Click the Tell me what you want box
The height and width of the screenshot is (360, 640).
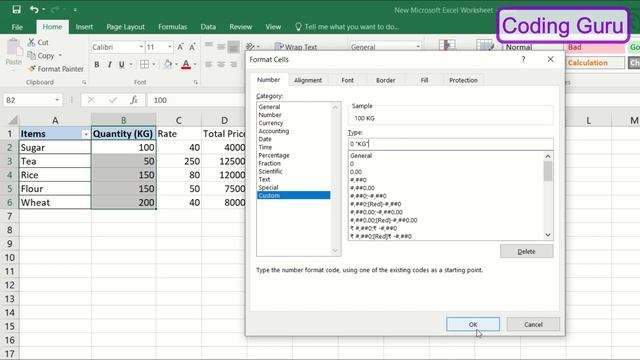[x=347, y=27]
